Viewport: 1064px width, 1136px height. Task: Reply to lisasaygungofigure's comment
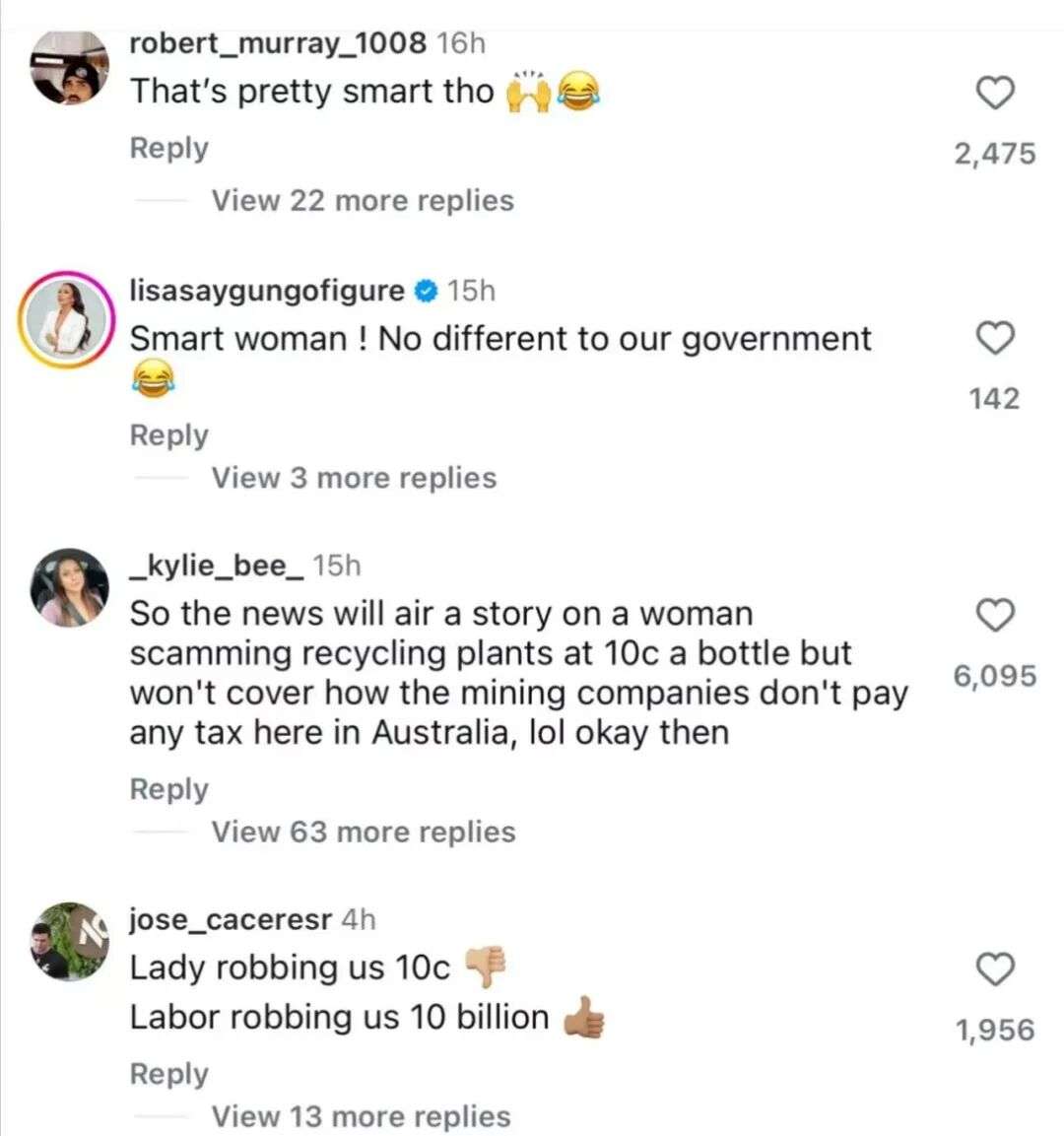(x=169, y=435)
